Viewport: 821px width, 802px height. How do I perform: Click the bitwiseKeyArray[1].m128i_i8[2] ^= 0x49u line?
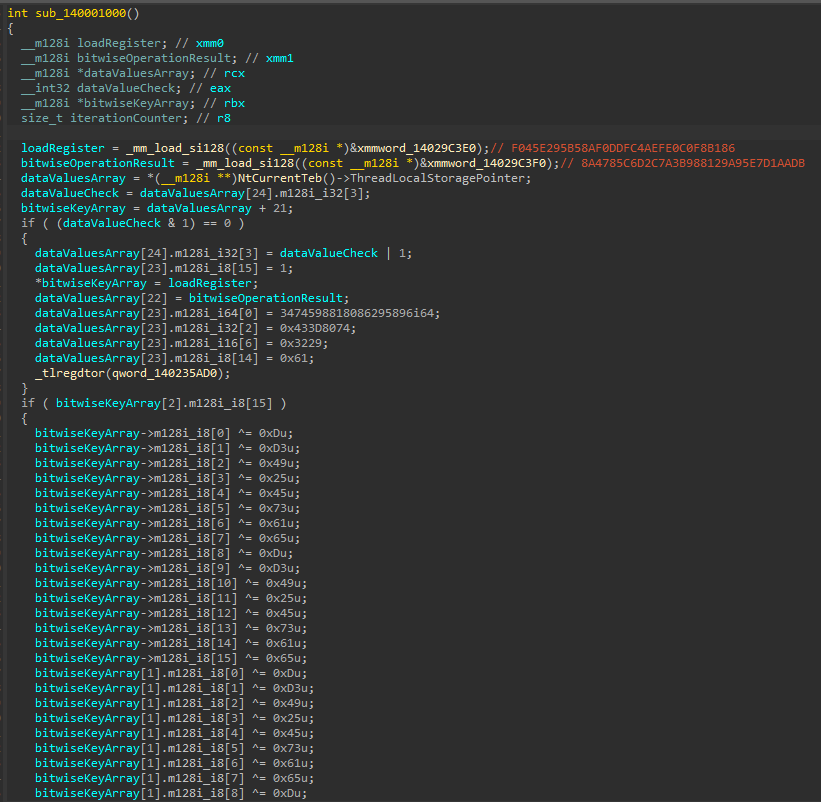click(x=174, y=704)
